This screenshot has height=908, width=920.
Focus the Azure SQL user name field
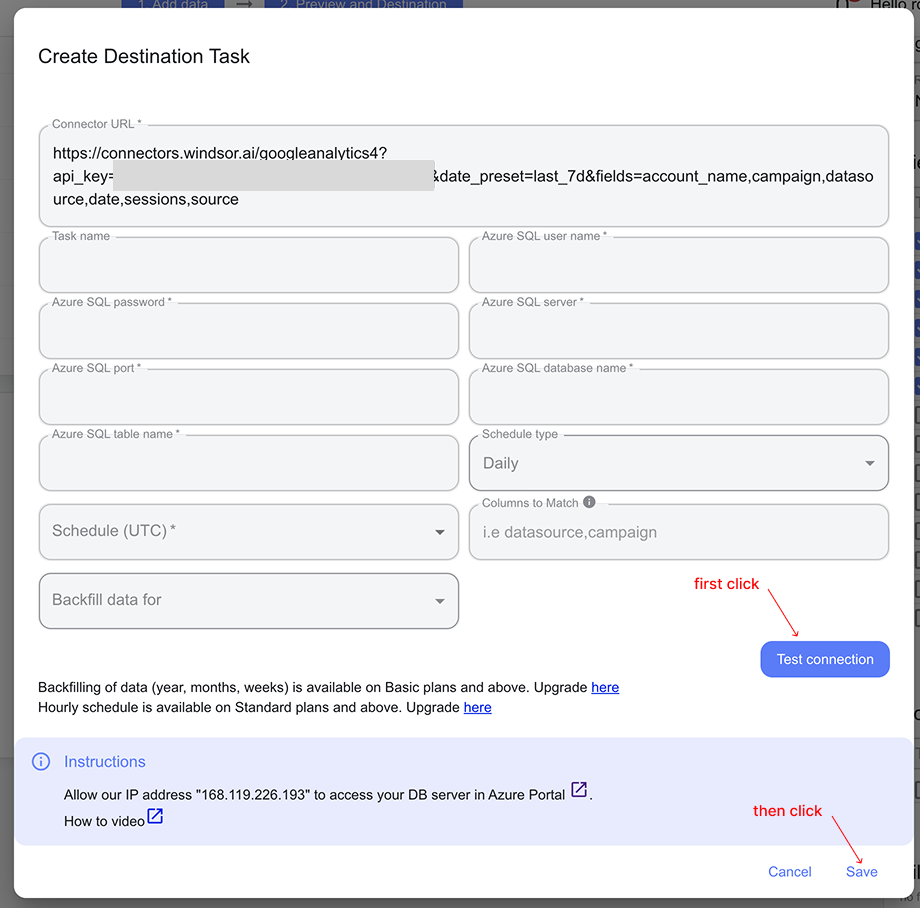point(679,265)
